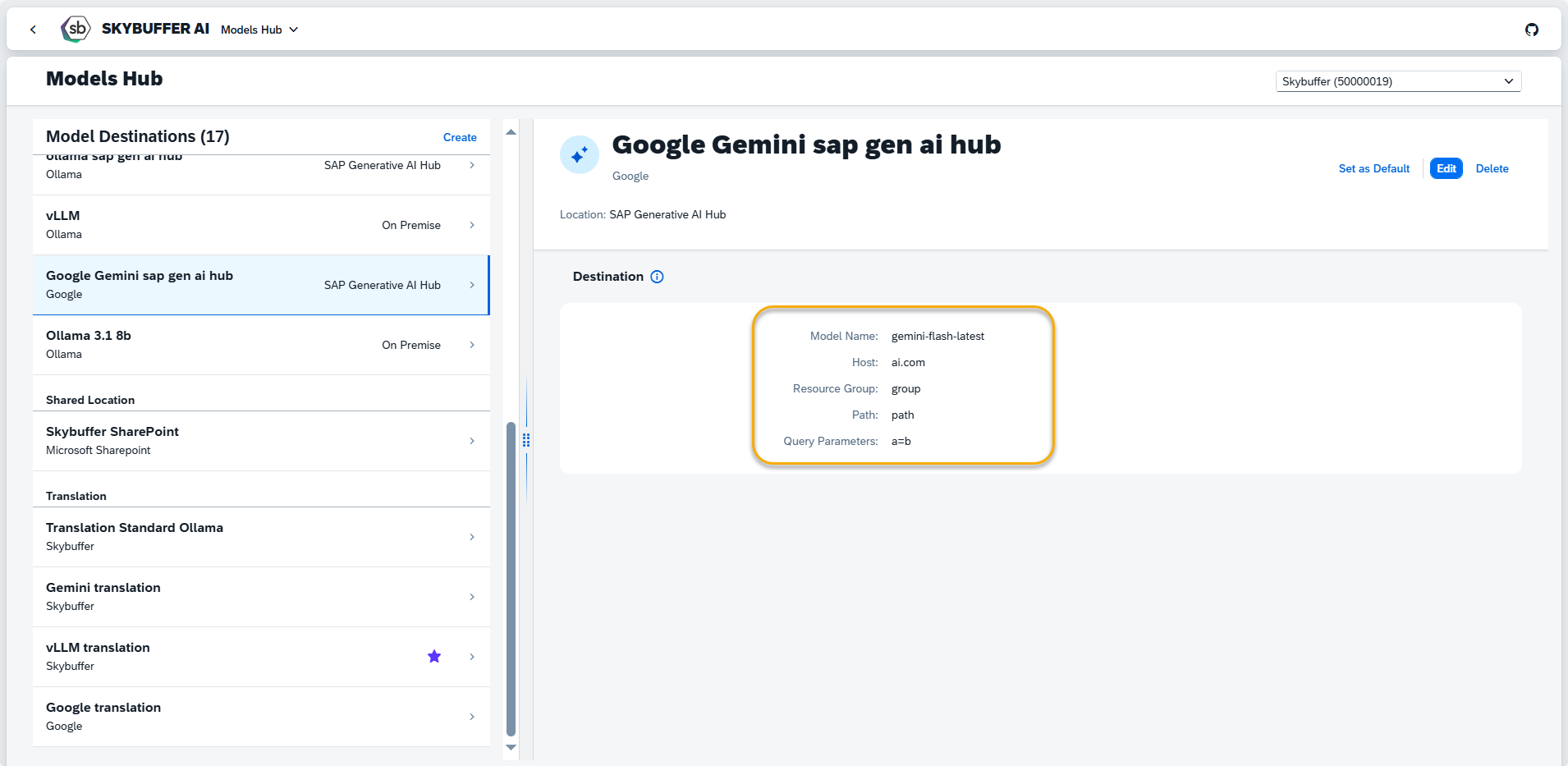The image size is (1568, 766).
Task: Click the scroll up arrow of list
Action: coord(511,132)
